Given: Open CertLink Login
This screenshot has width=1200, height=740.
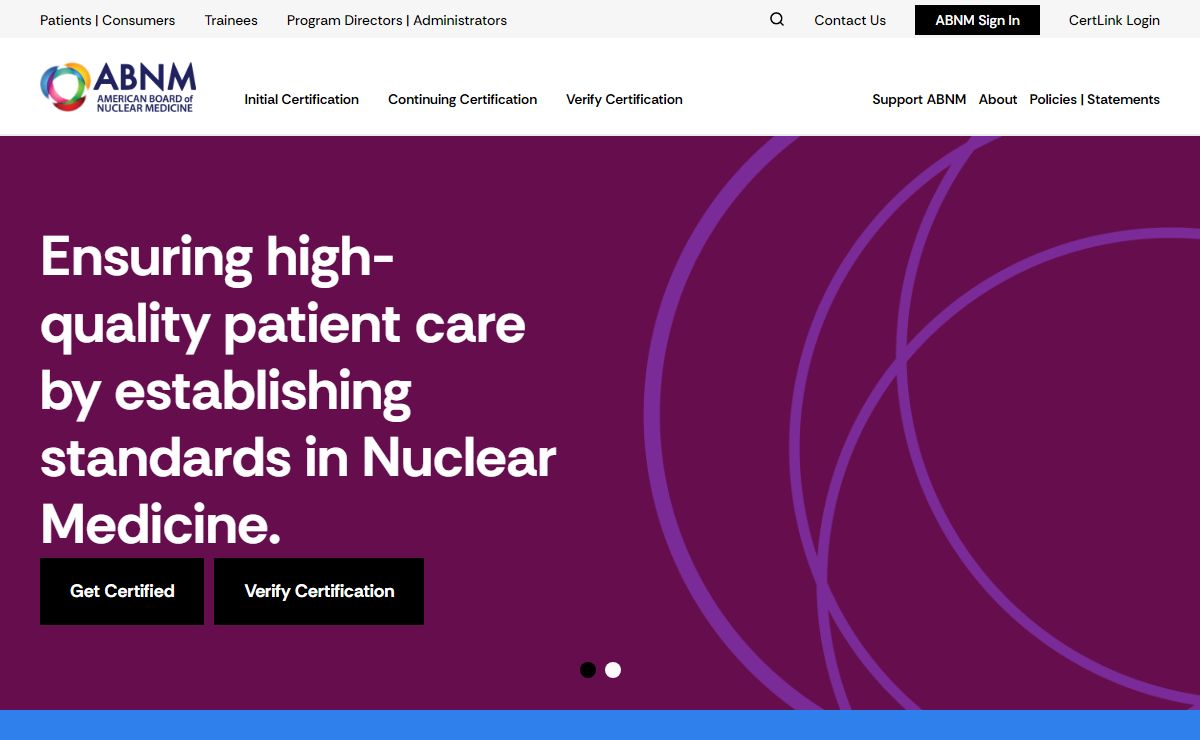Looking at the screenshot, I should [1114, 20].
